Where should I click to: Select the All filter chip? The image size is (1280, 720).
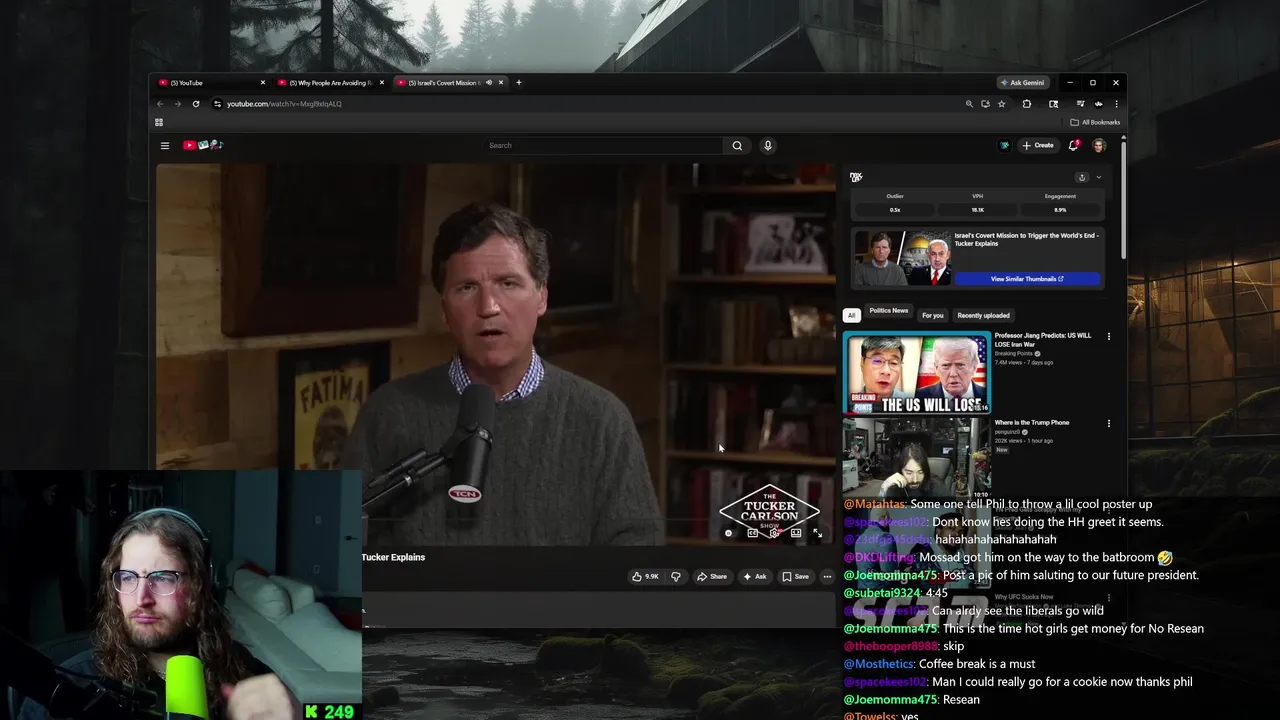(x=851, y=315)
